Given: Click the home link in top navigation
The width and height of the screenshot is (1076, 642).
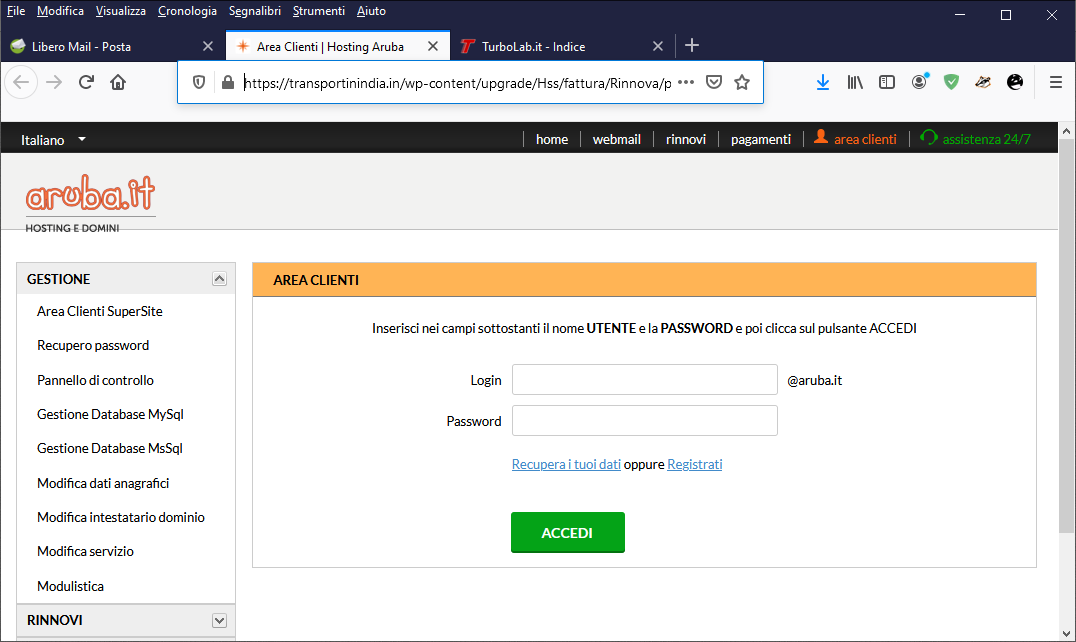Looking at the screenshot, I should click(552, 139).
